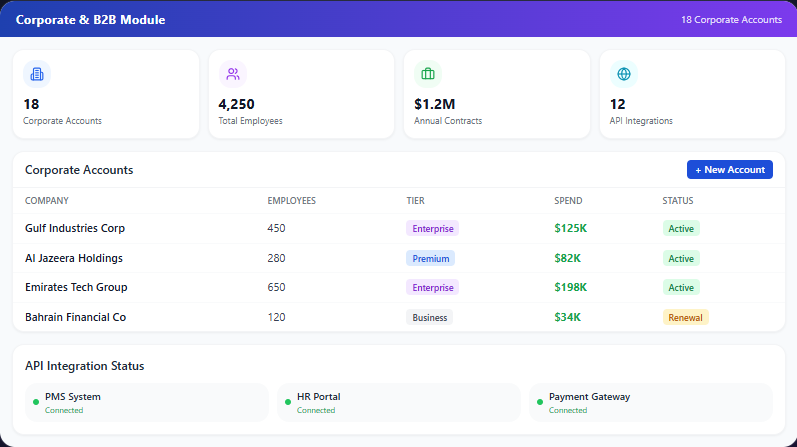Click Enterprise tier badge for Gulf Industries Corp
797x447 pixels.
click(x=433, y=228)
